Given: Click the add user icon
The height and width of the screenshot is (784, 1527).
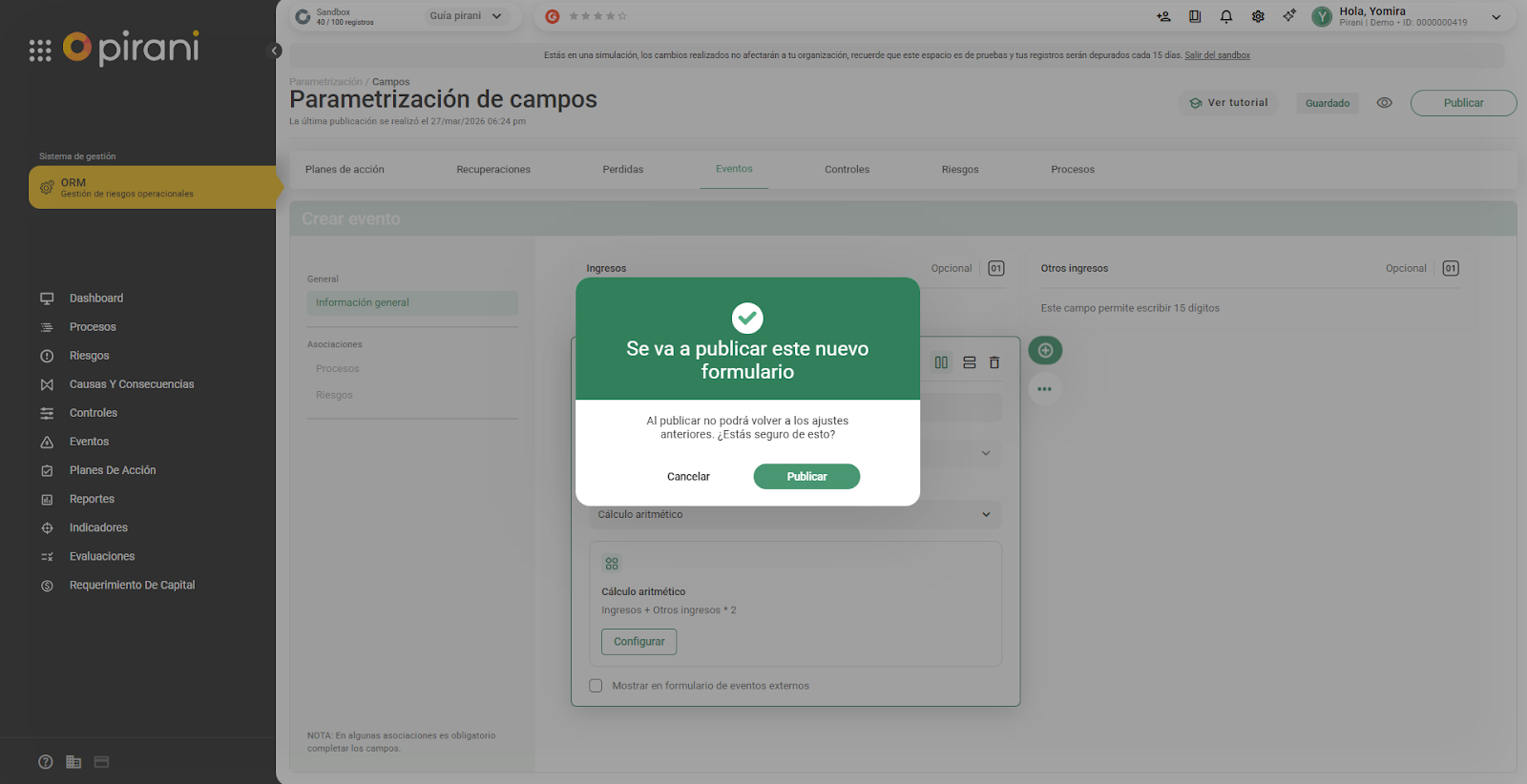Looking at the screenshot, I should click(x=1163, y=16).
